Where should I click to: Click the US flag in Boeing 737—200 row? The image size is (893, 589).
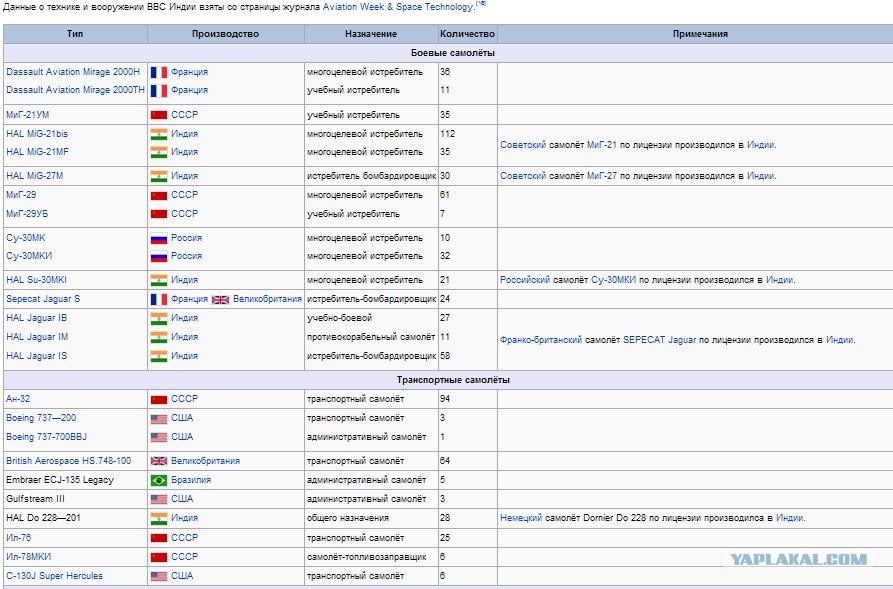click(159, 419)
